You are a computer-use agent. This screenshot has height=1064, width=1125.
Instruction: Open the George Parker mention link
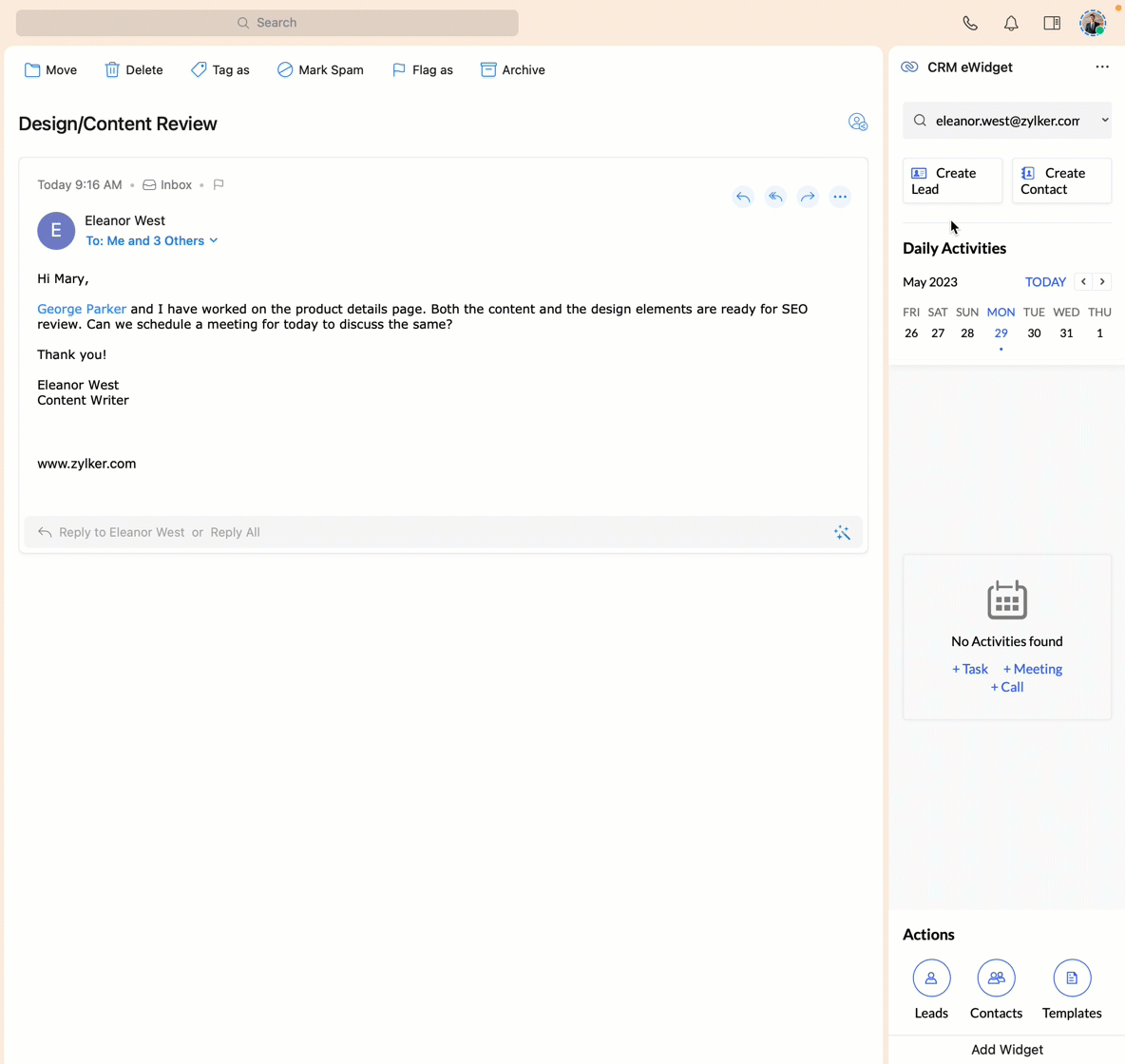[82, 310]
